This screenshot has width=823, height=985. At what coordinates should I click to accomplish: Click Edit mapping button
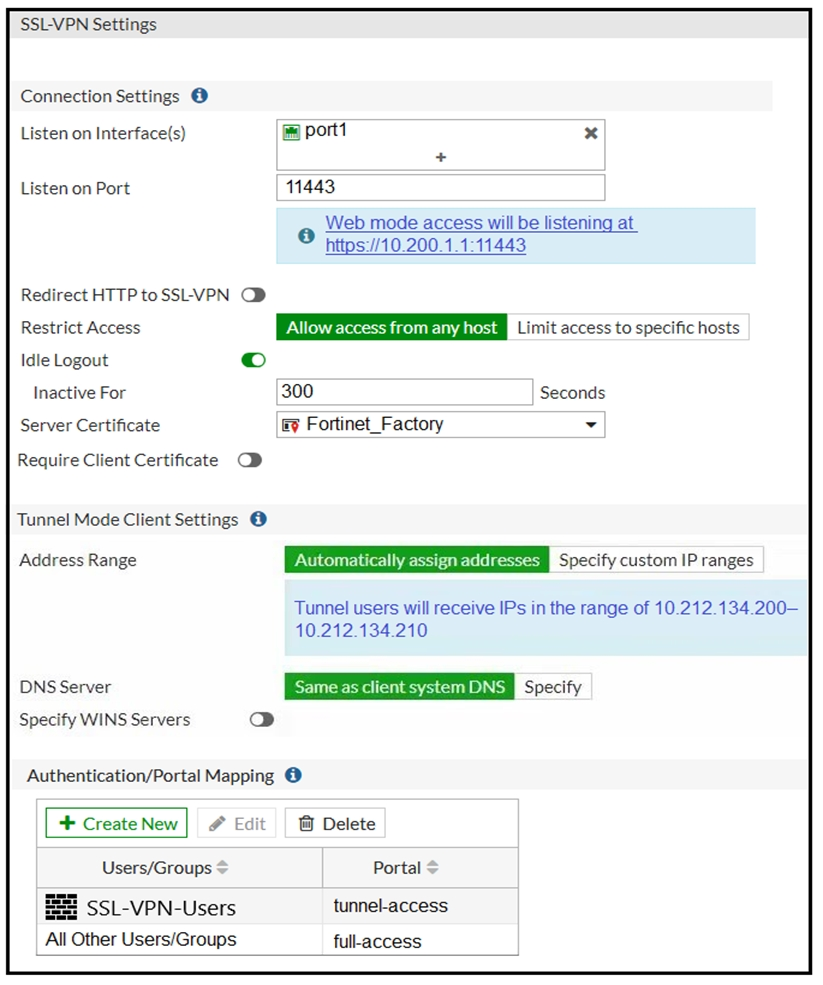point(237,823)
